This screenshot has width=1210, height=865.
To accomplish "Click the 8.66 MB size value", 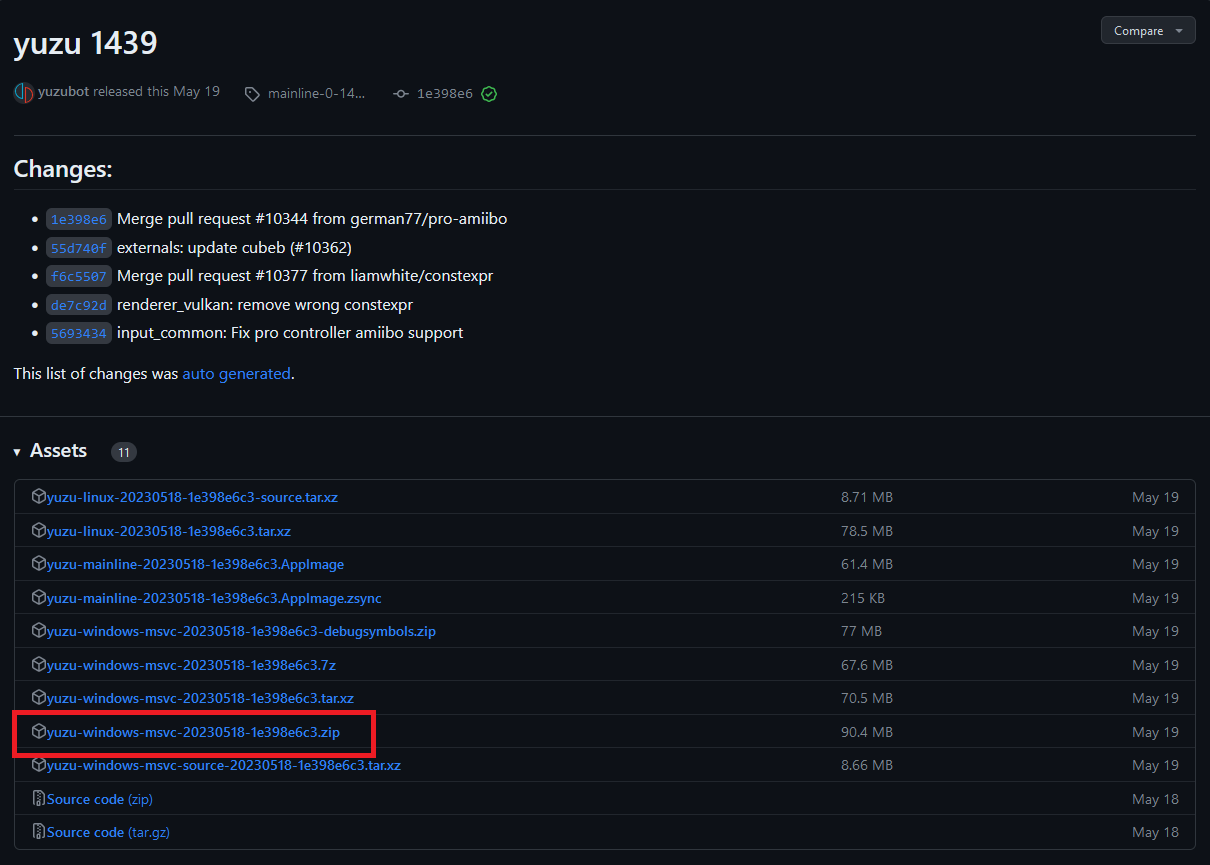I will [x=867, y=765].
